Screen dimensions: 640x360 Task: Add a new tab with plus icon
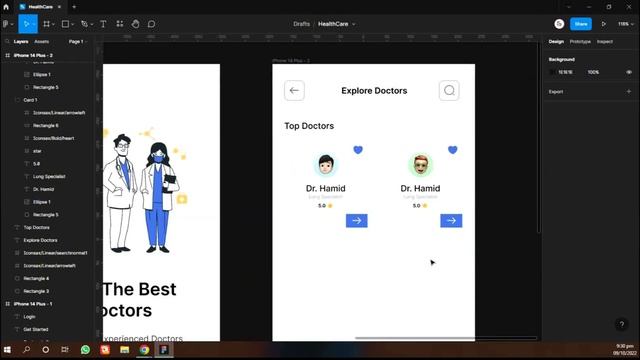[74, 7]
